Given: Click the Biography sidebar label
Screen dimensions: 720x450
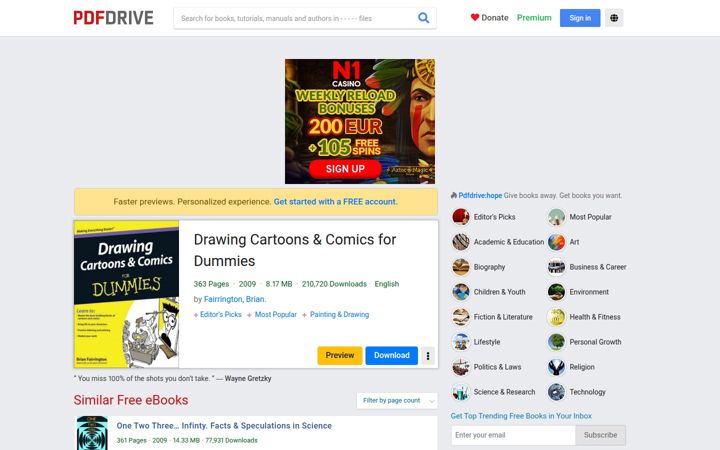Looking at the screenshot, I should tap(489, 267).
